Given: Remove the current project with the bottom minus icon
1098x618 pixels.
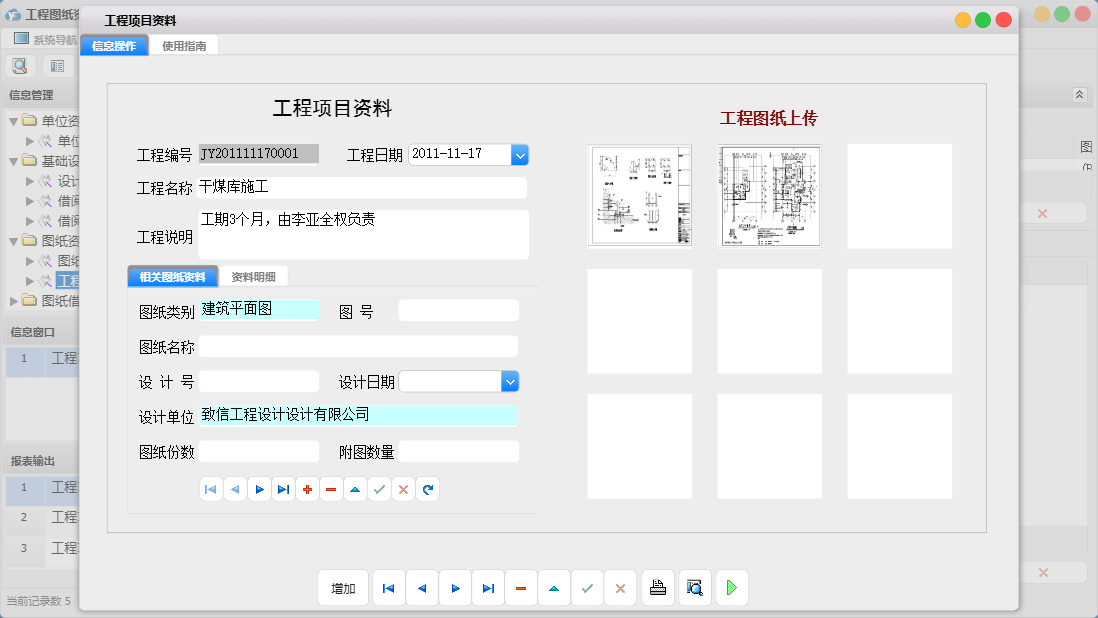Looking at the screenshot, I should pyautogui.click(x=521, y=588).
